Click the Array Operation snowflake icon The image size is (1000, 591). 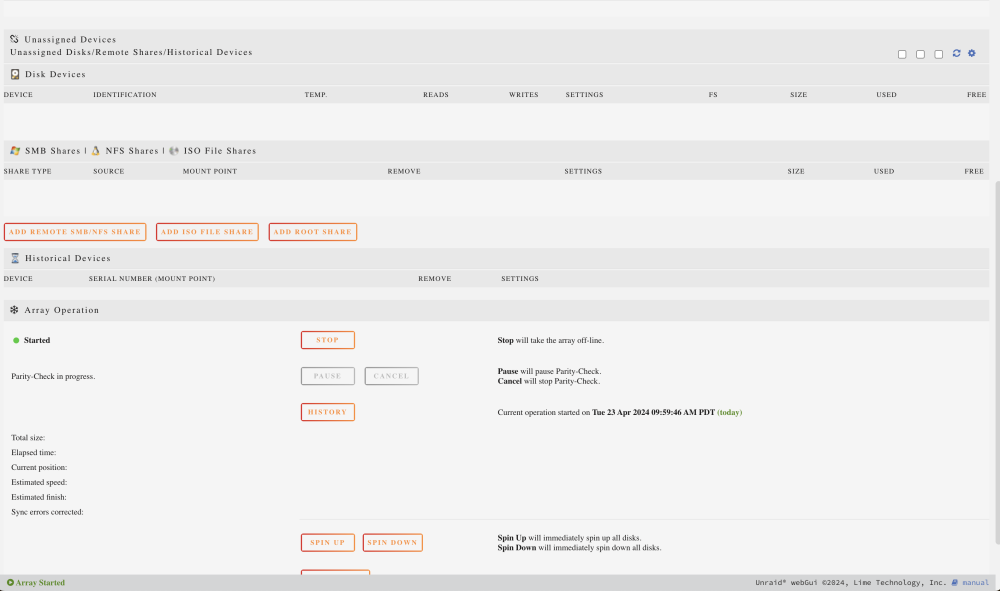click(14, 310)
